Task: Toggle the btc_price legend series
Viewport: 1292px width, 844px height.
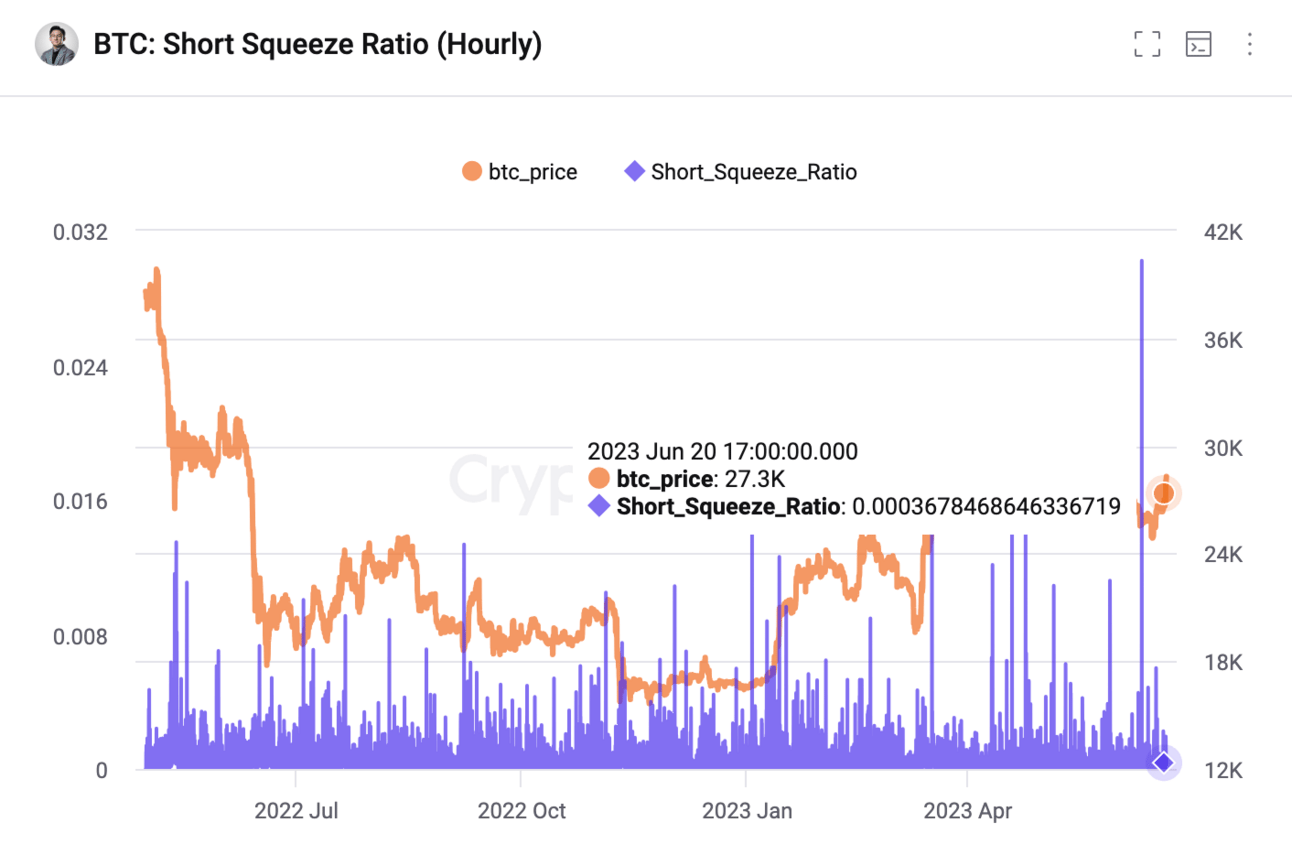Action: (520, 171)
